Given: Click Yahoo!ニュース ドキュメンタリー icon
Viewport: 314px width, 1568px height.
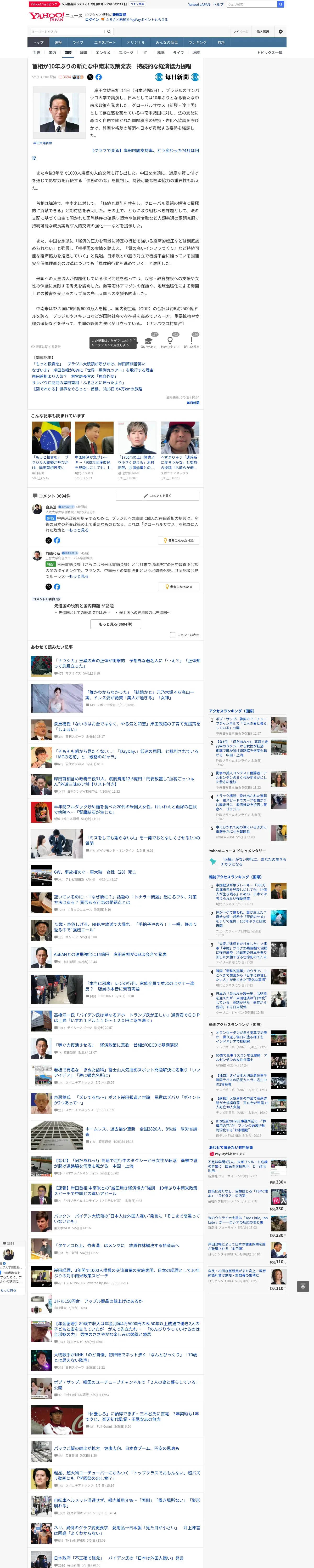Looking at the screenshot, I should click(x=213, y=861).
